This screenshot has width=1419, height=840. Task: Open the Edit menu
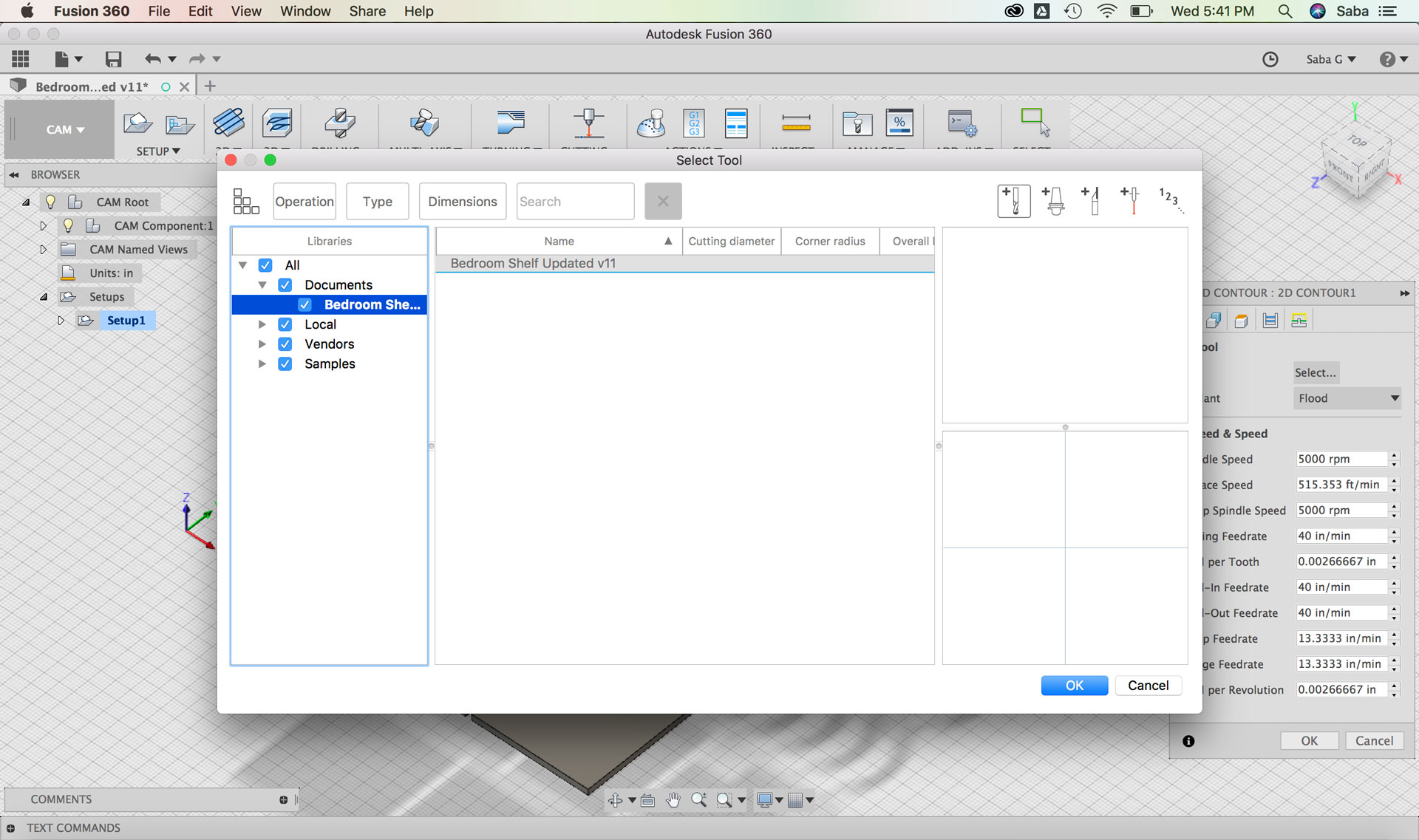coord(200,11)
